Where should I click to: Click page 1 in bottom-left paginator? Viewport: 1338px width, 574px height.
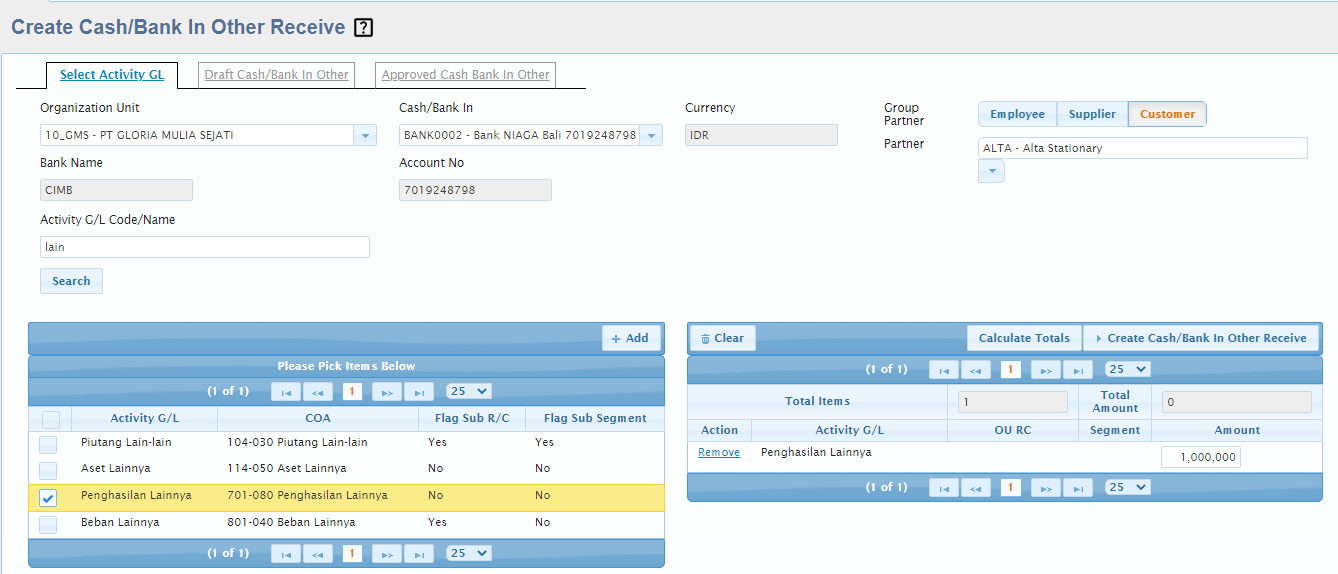pyautogui.click(x=352, y=553)
